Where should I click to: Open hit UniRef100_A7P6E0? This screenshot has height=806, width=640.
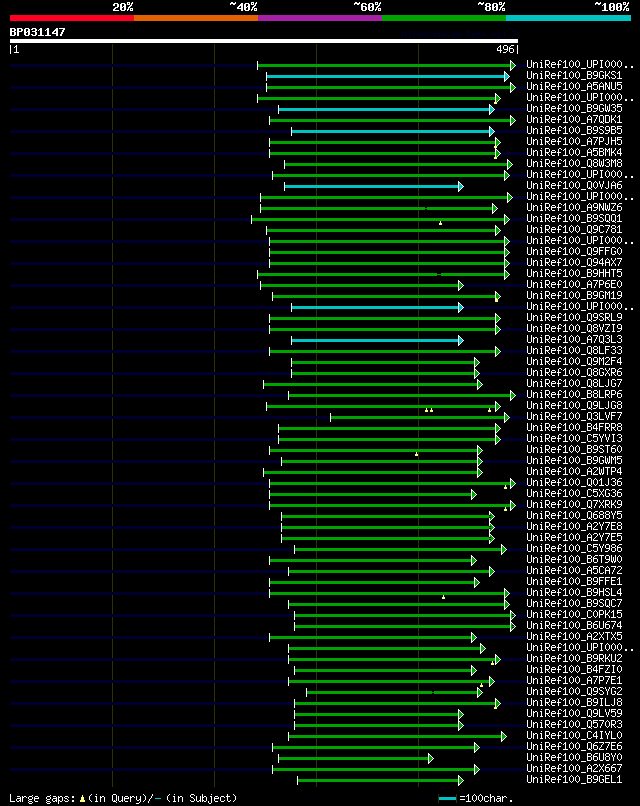pos(574,284)
